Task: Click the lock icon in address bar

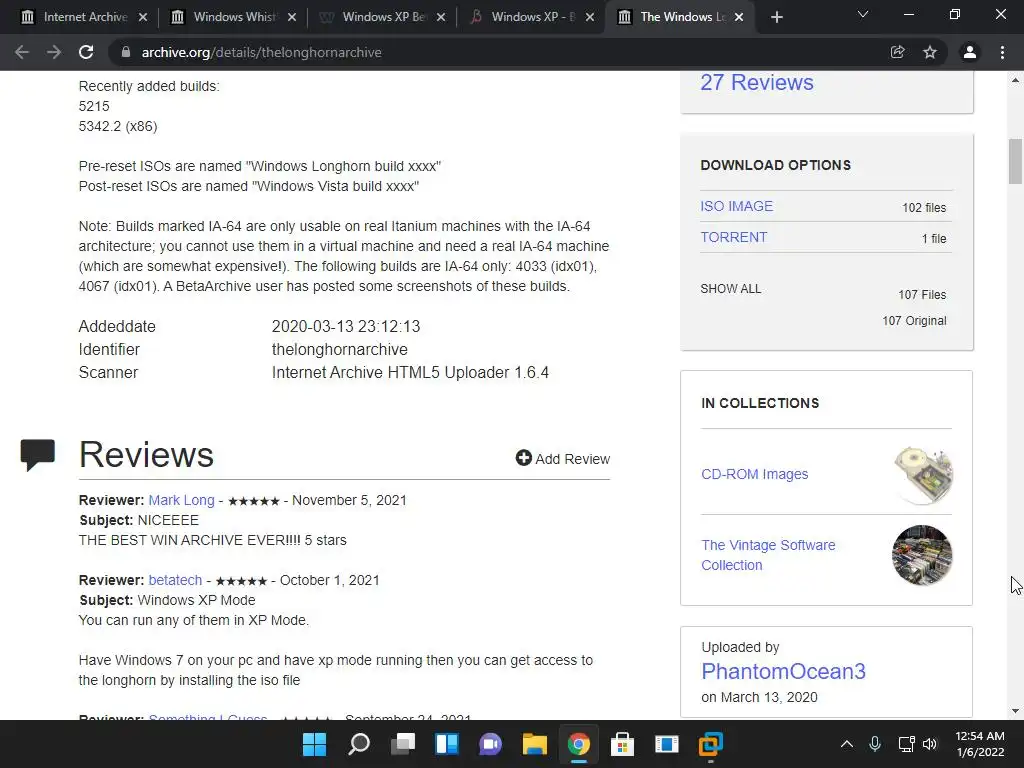Action: 126,52
